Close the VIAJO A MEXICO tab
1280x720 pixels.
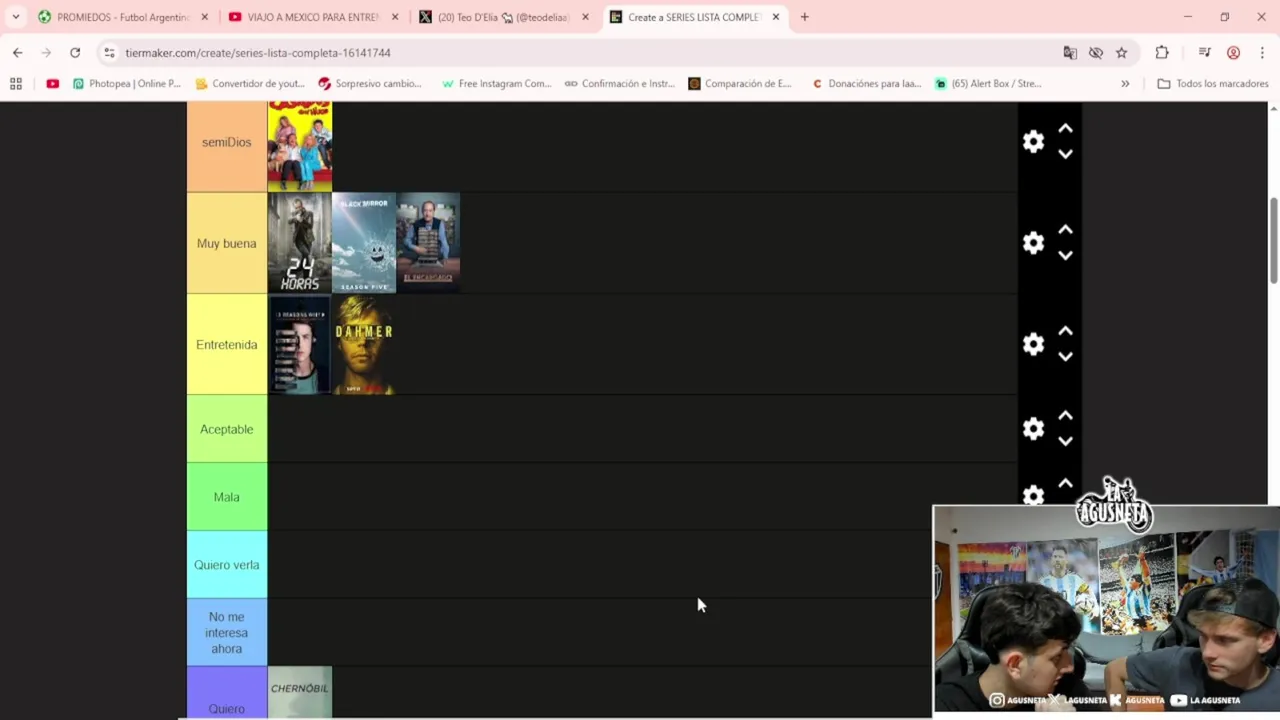point(395,17)
